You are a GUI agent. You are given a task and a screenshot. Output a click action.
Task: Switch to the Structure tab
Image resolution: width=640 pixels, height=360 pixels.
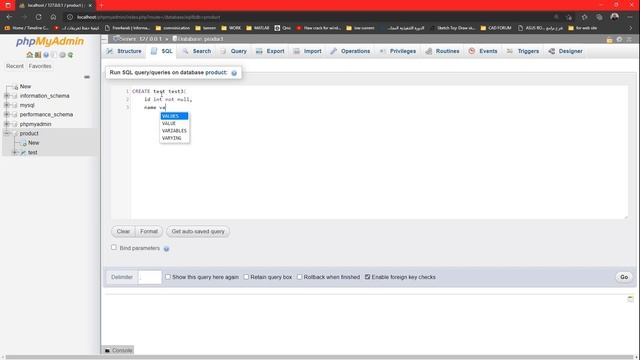(124, 51)
